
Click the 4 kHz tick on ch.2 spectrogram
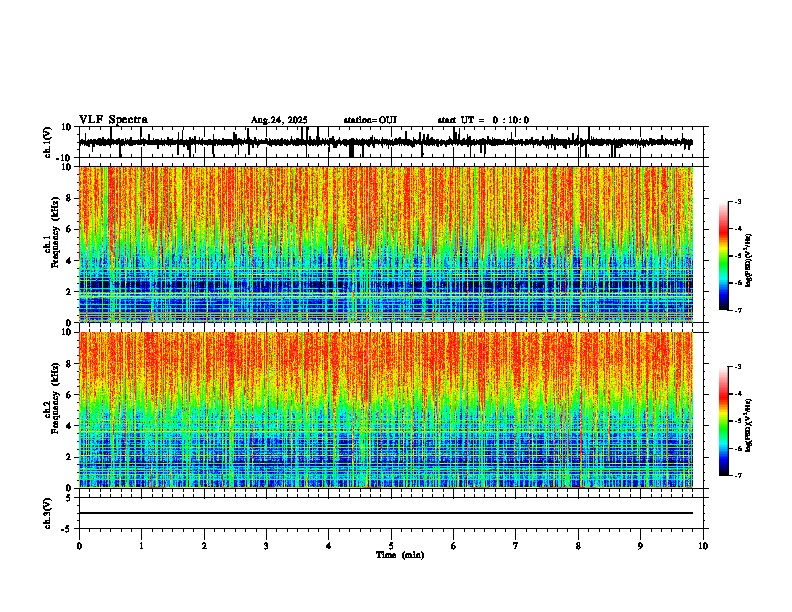[x=69, y=426]
